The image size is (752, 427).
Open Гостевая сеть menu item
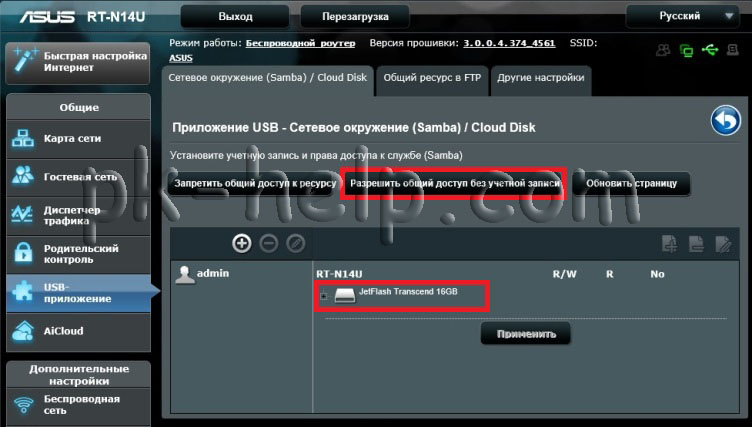[x=79, y=177]
